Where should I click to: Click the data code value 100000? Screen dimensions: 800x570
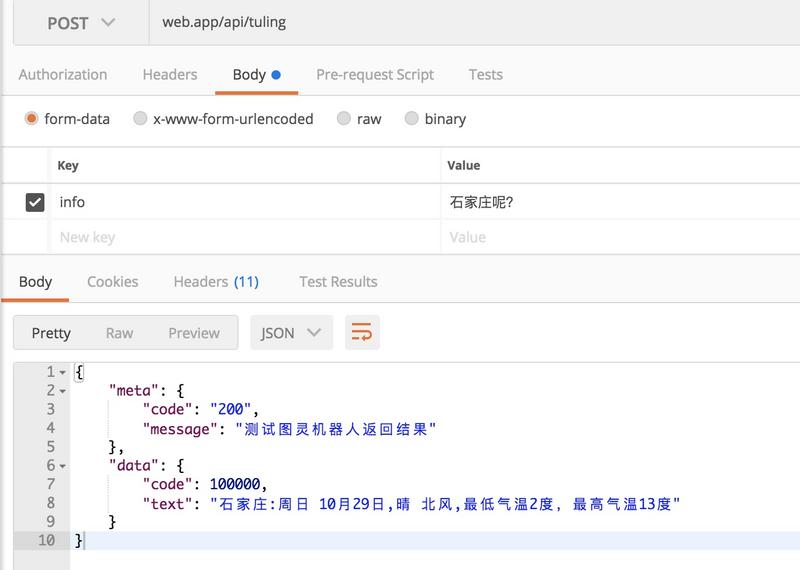tap(235, 484)
